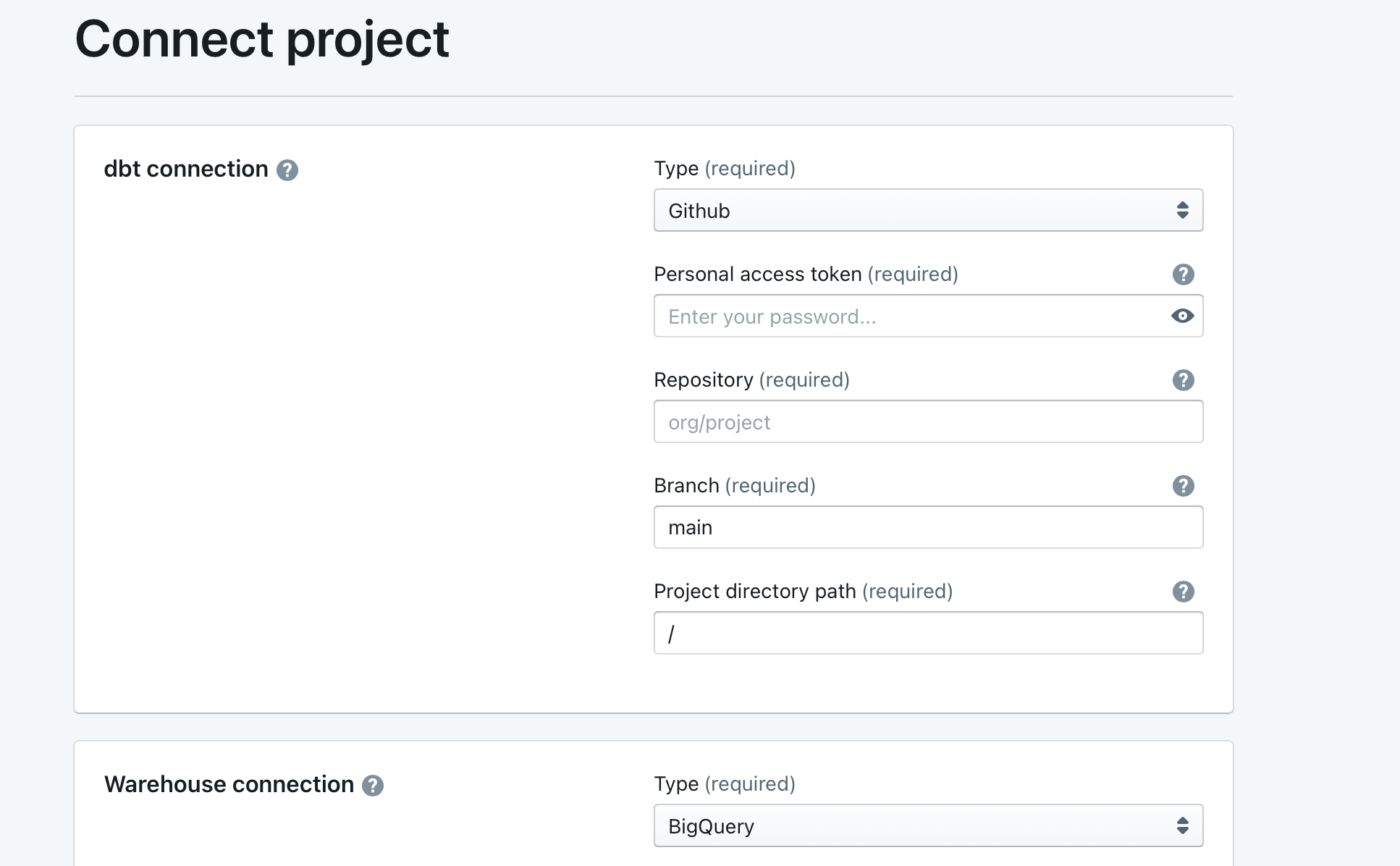Click the dbt connection section label
This screenshot has width=1400, height=866.
[186, 169]
